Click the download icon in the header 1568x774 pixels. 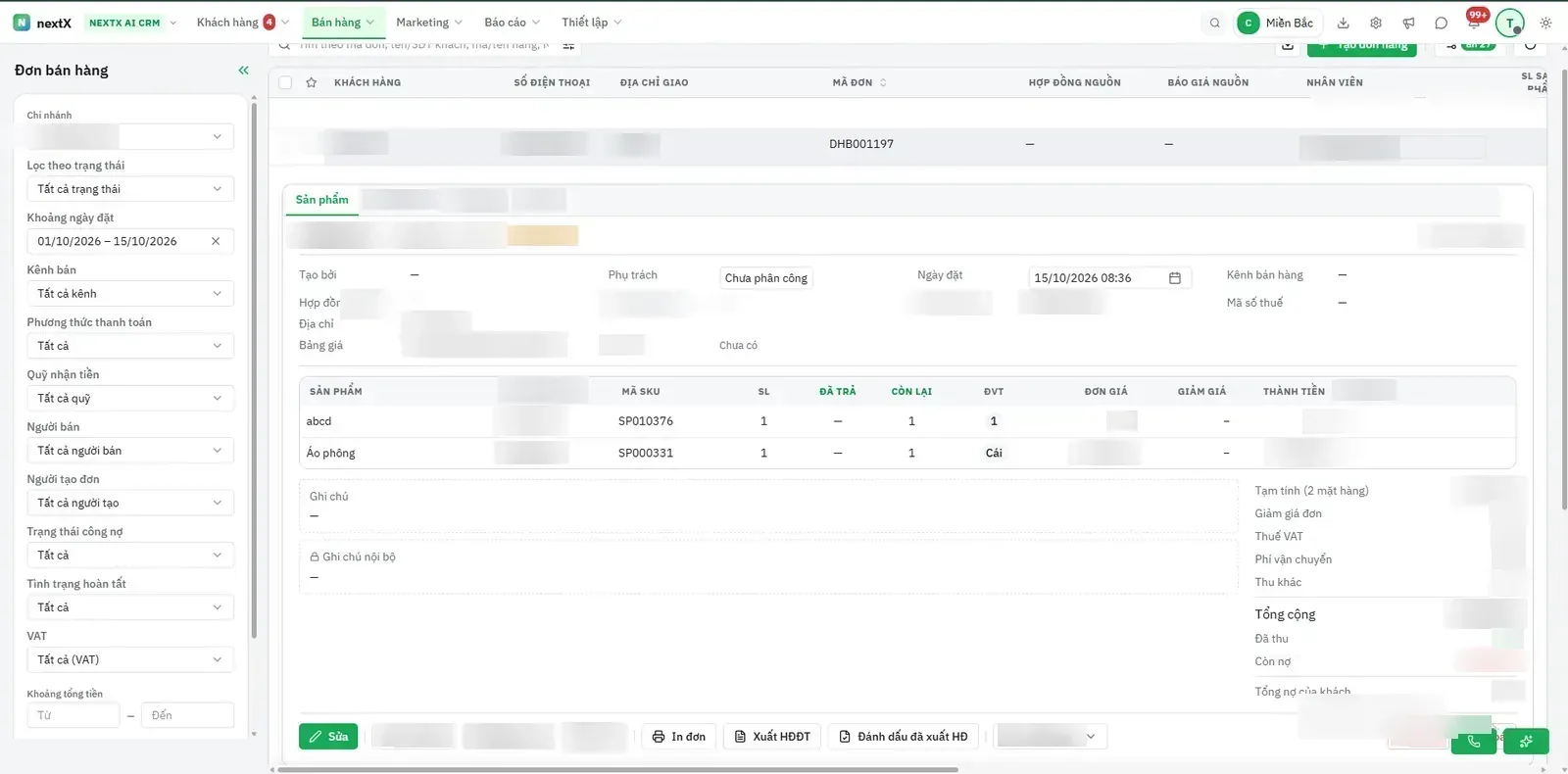[1343, 23]
